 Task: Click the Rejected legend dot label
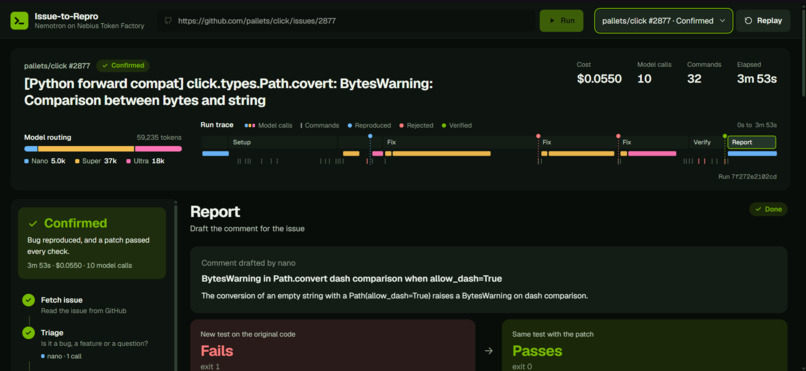tap(416, 125)
